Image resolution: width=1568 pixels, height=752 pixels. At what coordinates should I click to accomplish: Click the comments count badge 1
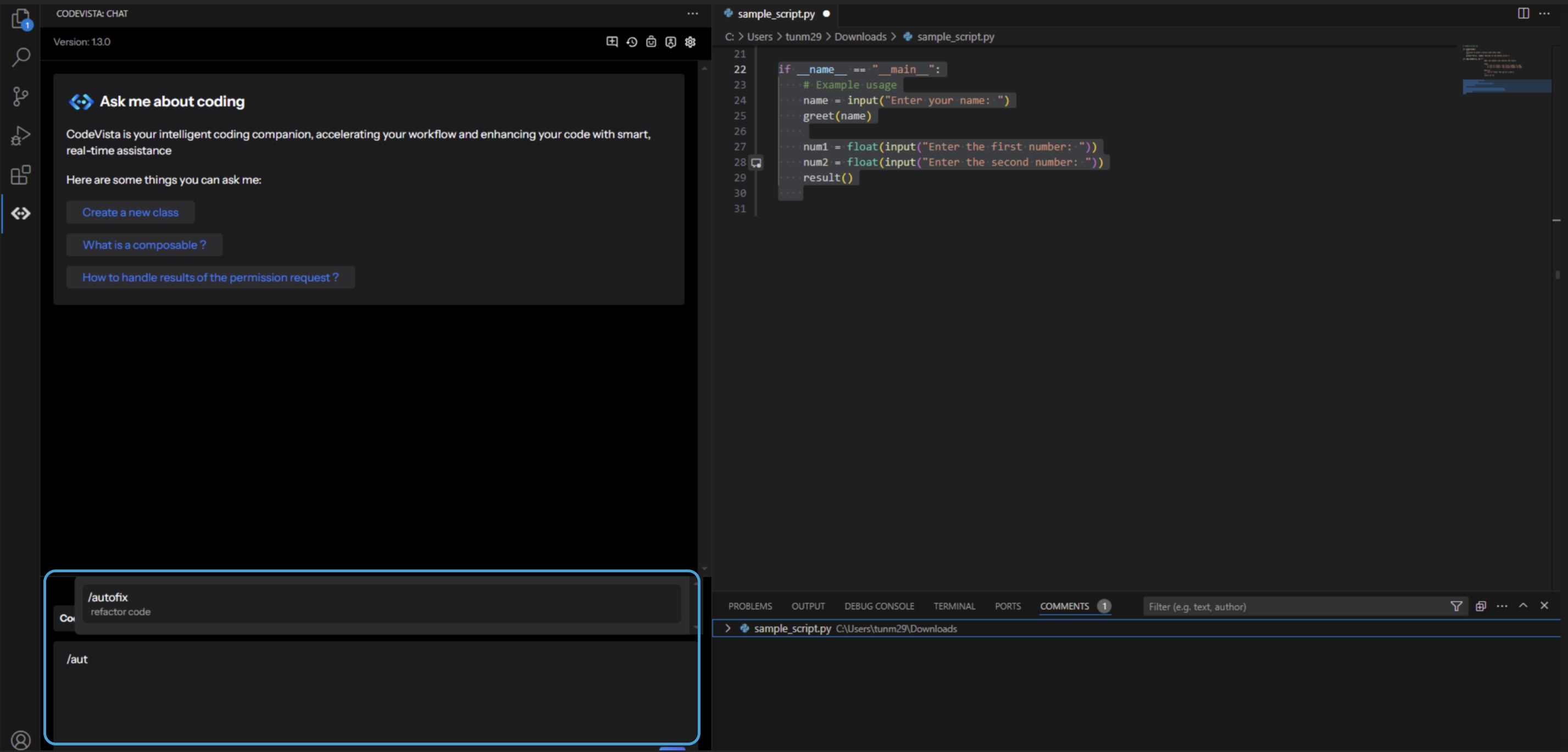(1104, 606)
